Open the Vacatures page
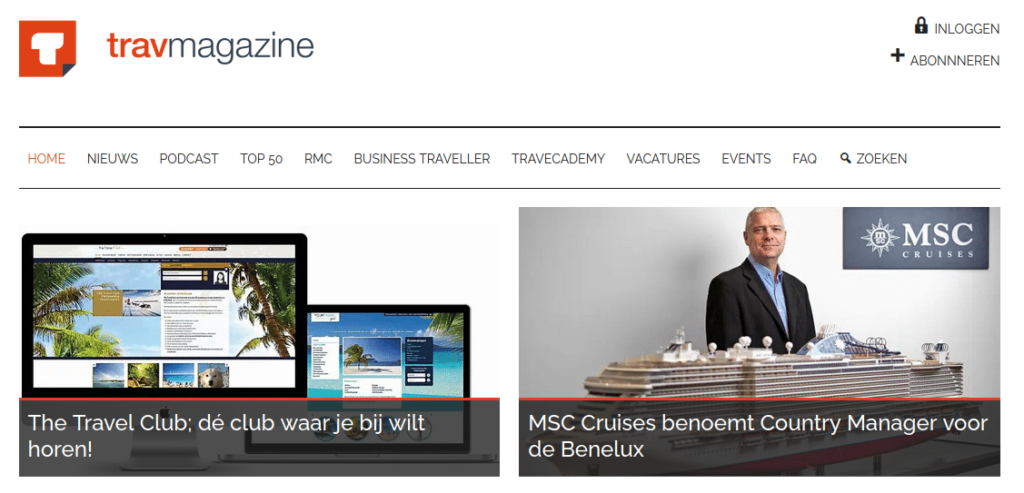1024x493 pixels. [x=663, y=159]
